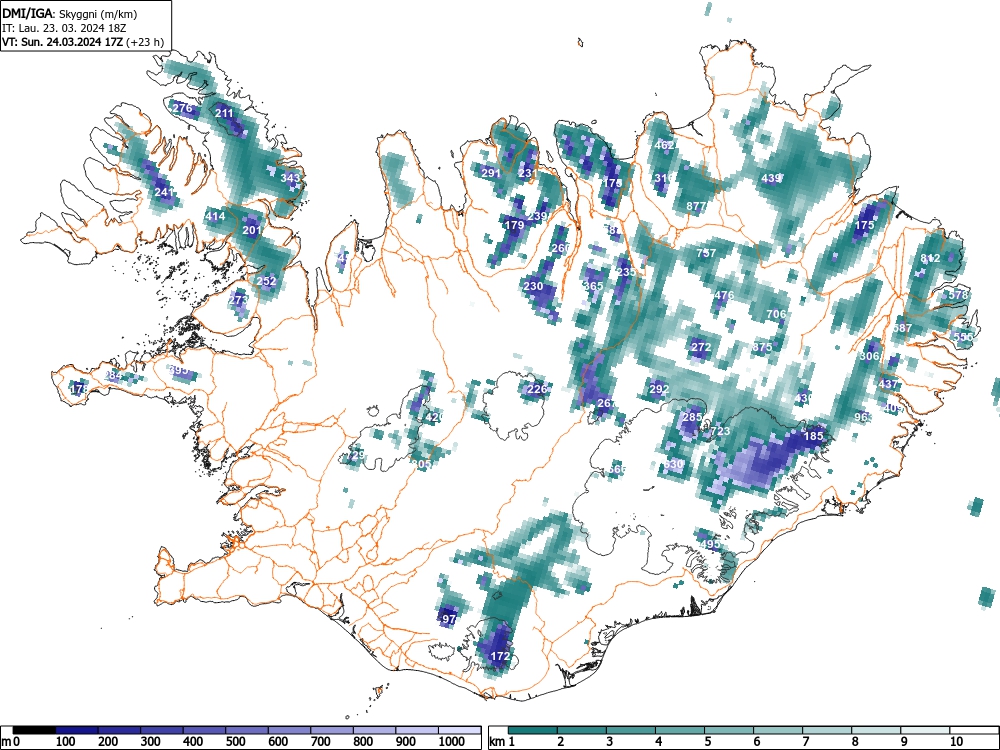This screenshot has width=1000, height=750.
Task: Click the km-scale swatch between 5 and 6
Action: tap(729, 730)
